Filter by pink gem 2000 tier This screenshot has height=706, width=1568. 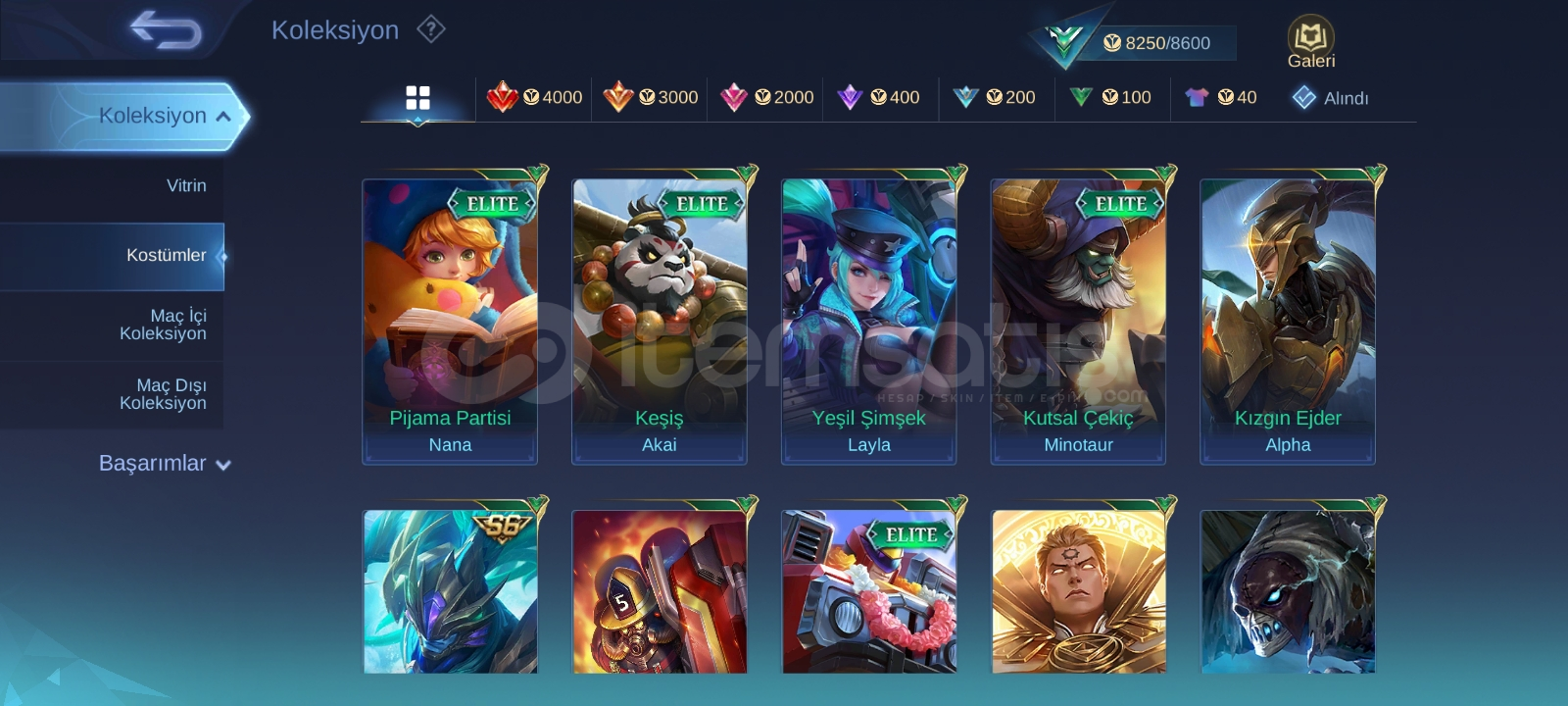(x=766, y=97)
